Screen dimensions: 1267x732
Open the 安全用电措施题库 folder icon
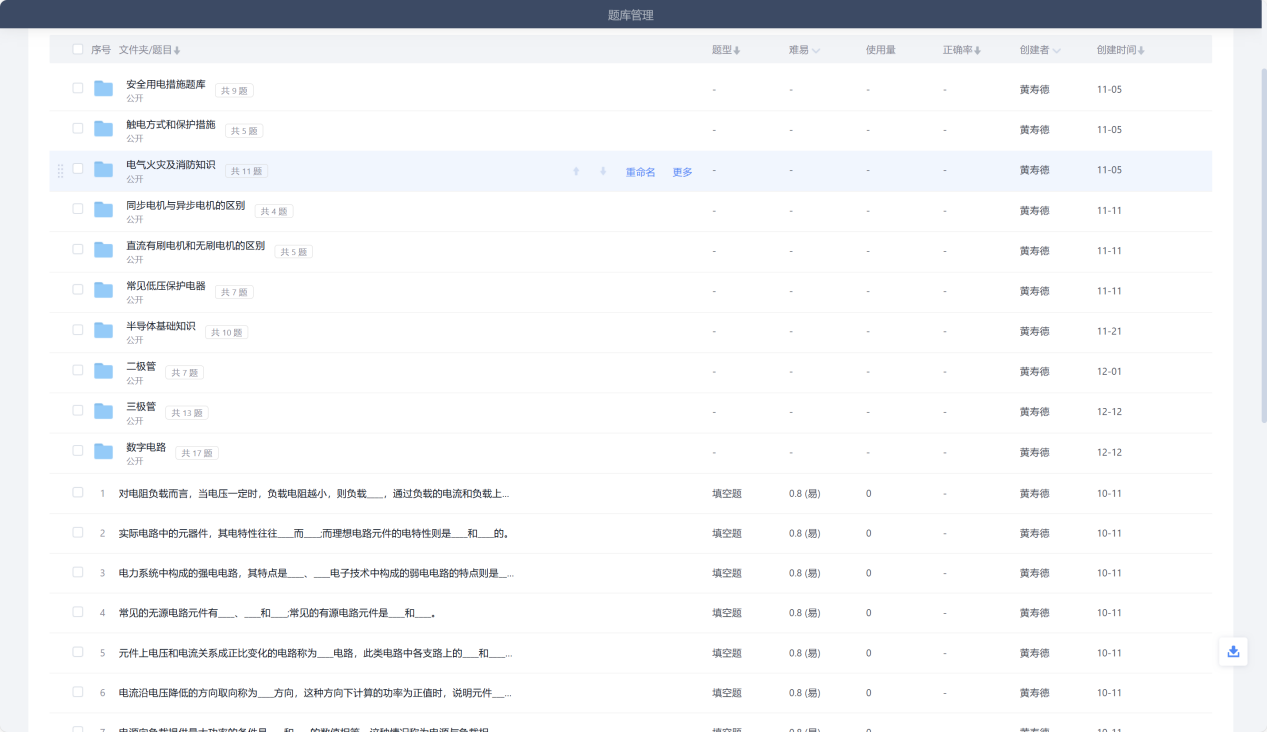click(103, 89)
